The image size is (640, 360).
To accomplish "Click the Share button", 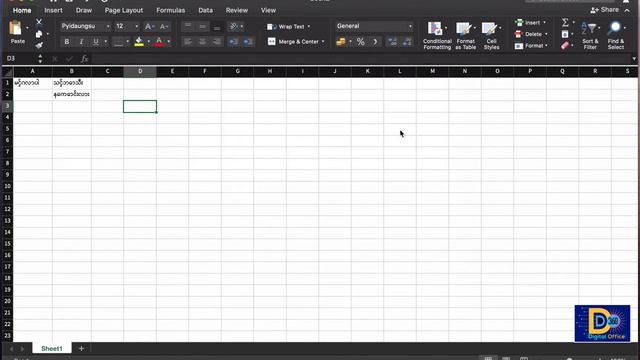I will pos(604,10).
